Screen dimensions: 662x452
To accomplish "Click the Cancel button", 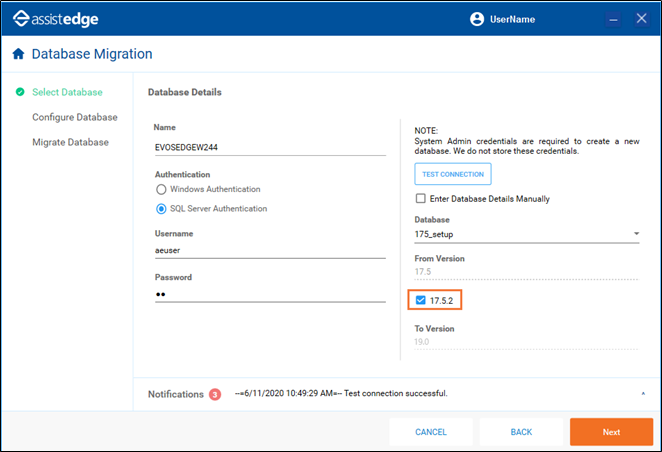I will 430,432.
